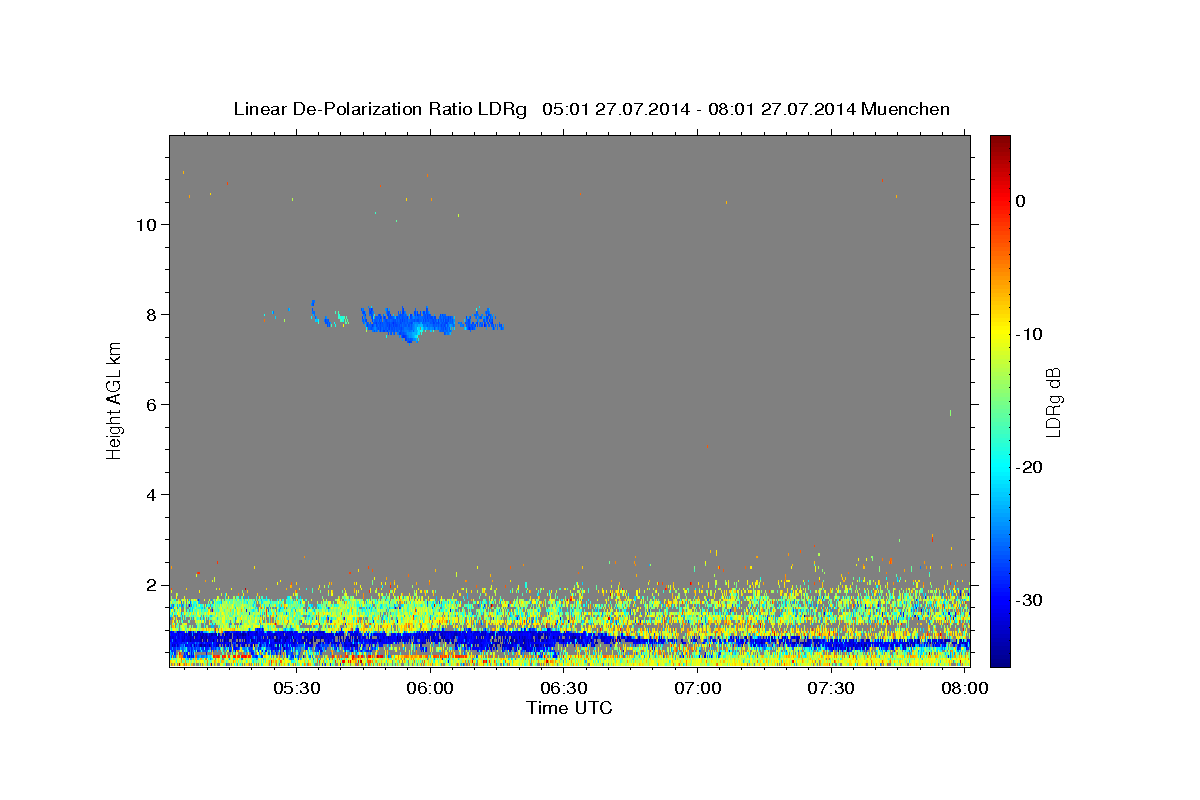Click the '06:00' time tick label
Image resolution: width=1200 pixels, height=800 pixels.
pyautogui.click(x=431, y=689)
